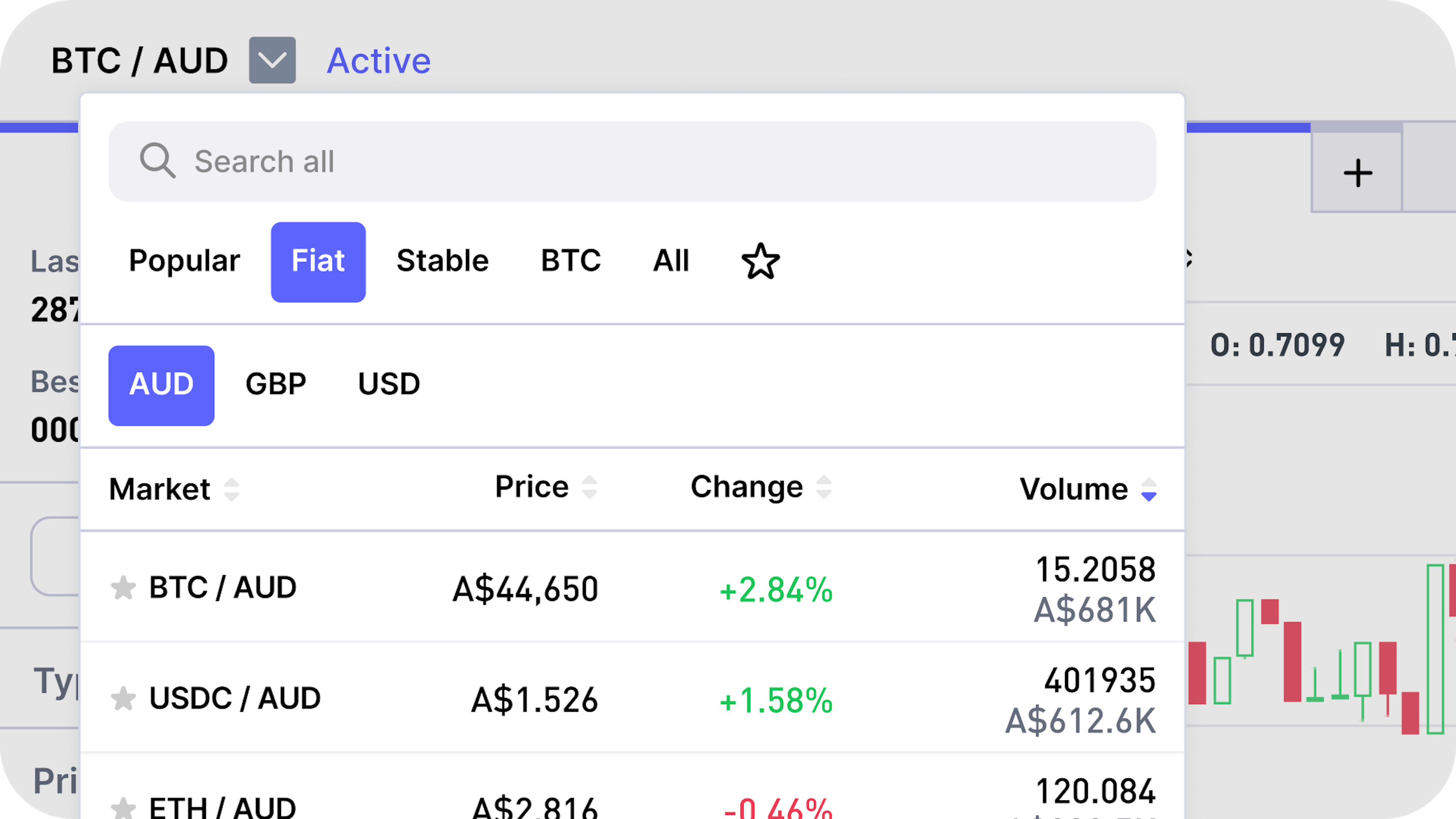Switch to the All markets tab
Viewport: 1456px width, 819px height.
pyautogui.click(x=672, y=261)
